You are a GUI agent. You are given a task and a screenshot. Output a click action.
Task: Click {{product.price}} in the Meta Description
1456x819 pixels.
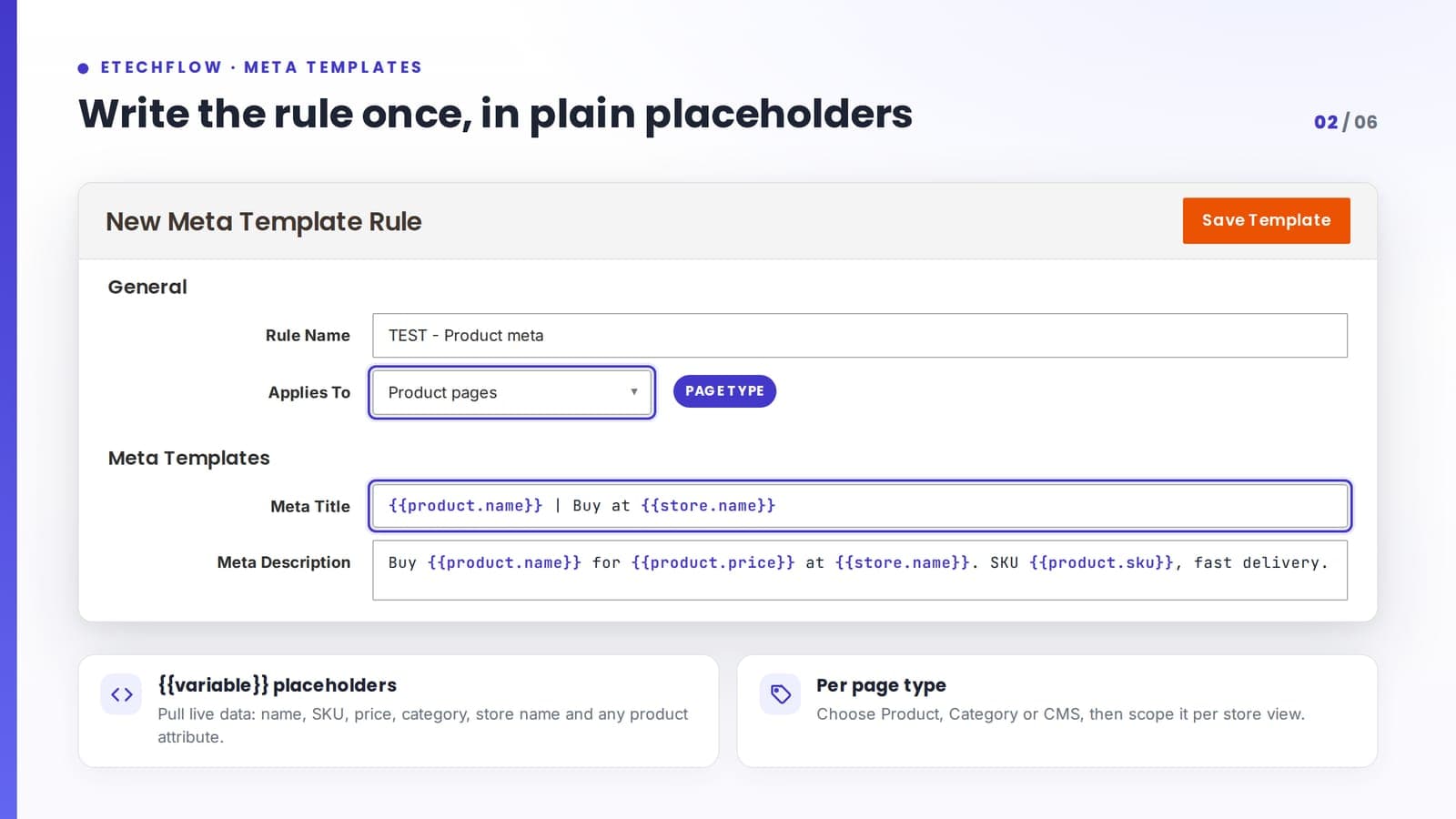tap(713, 563)
